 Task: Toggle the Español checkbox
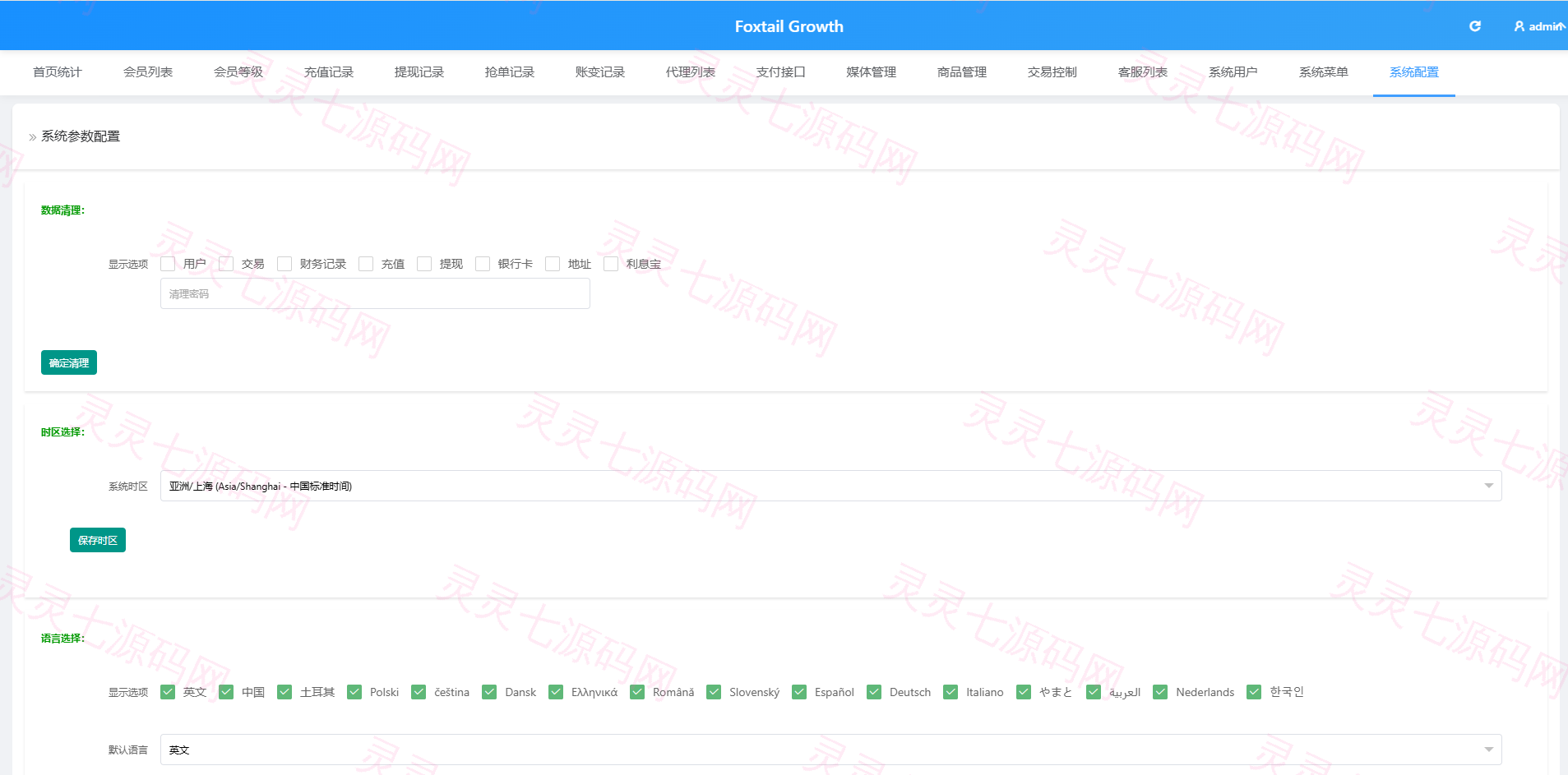point(799,692)
